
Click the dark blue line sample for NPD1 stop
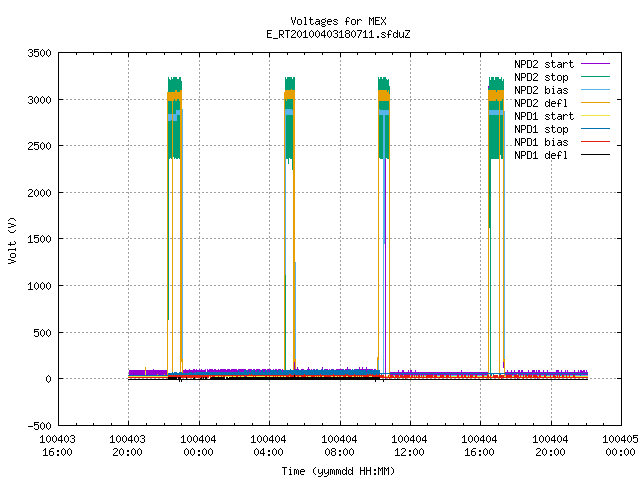pos(596,129)
